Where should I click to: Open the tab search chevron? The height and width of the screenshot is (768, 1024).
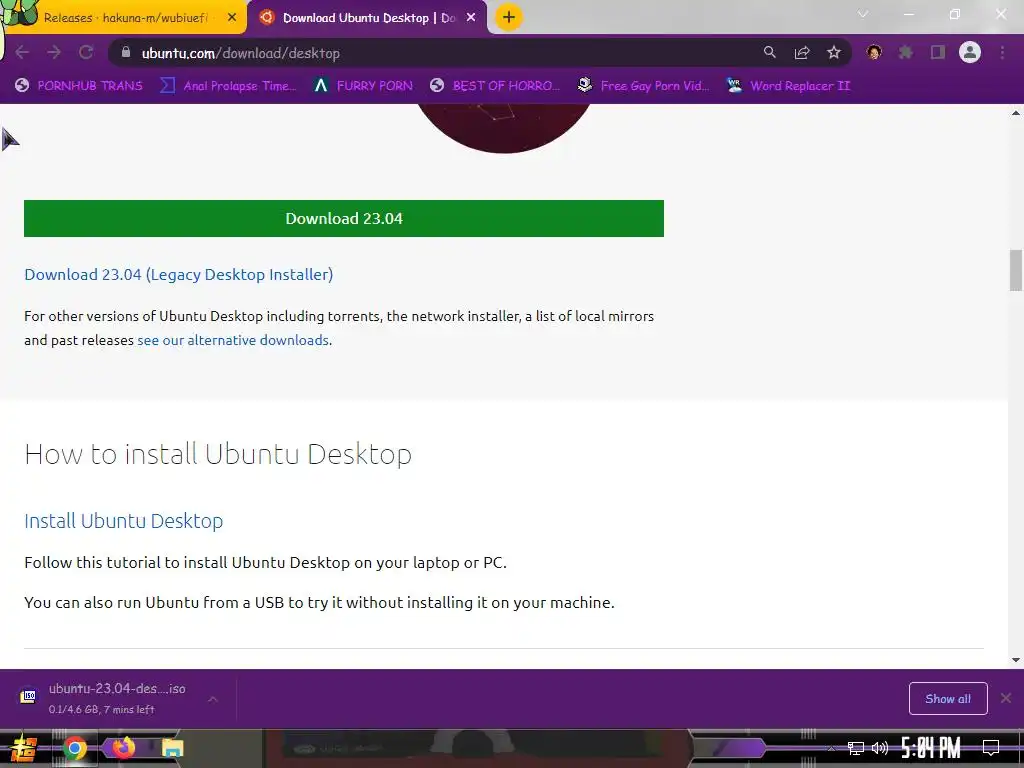click(863, 14)
